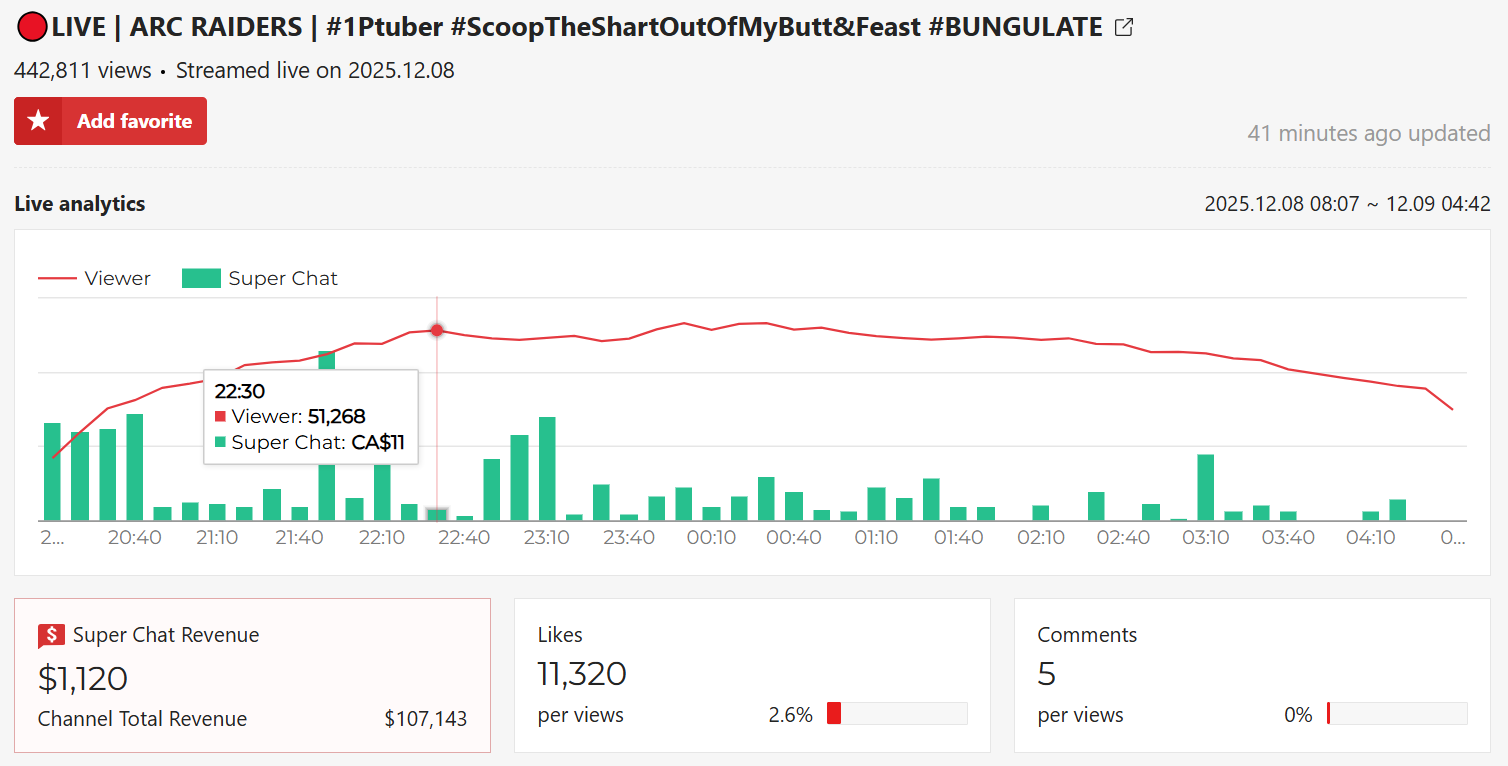1508x766 pixels.
Task: Toggle the Viewer series legend label
Action: 117,279
